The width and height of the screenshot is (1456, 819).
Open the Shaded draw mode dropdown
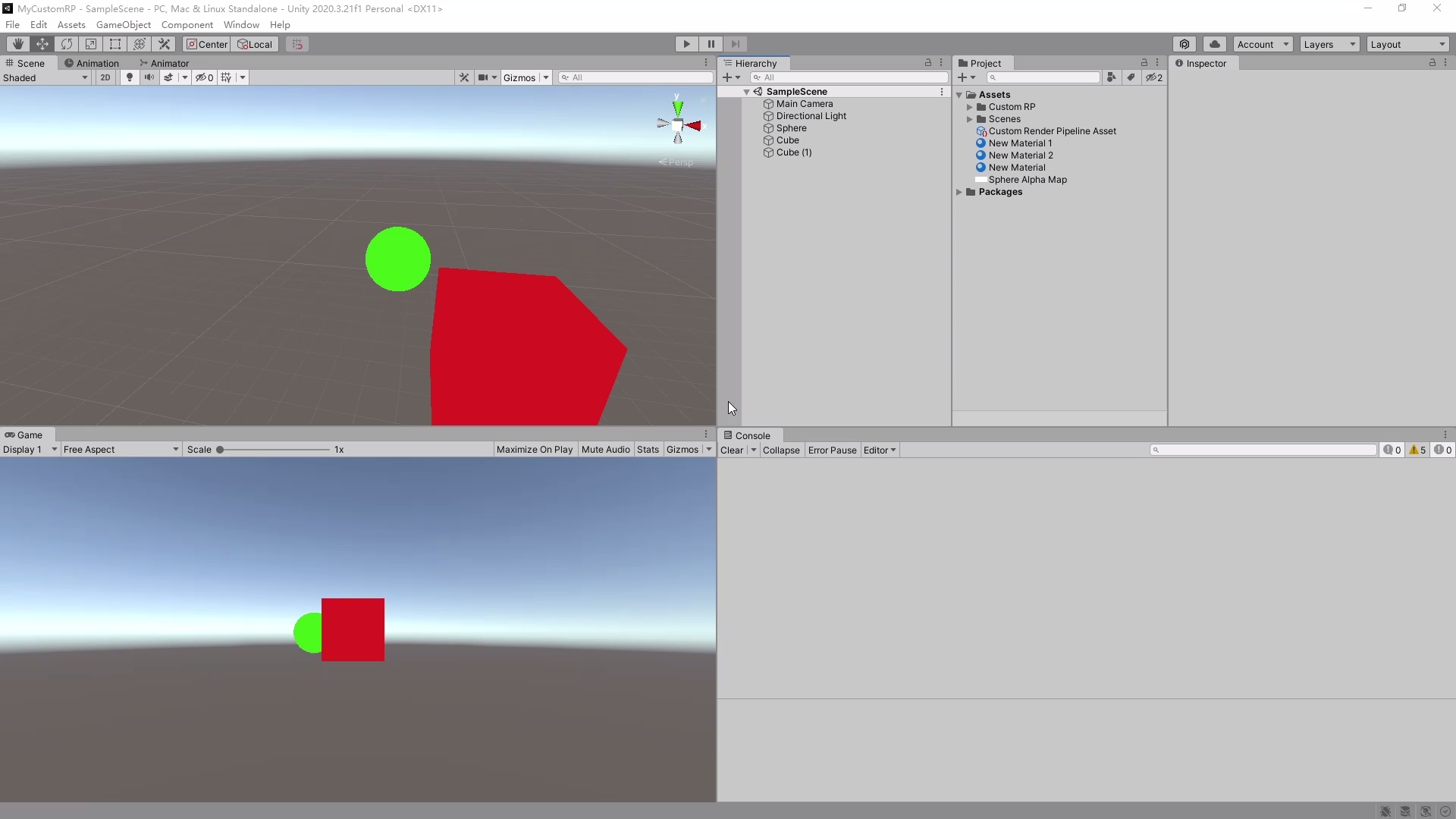coord(45,77)
